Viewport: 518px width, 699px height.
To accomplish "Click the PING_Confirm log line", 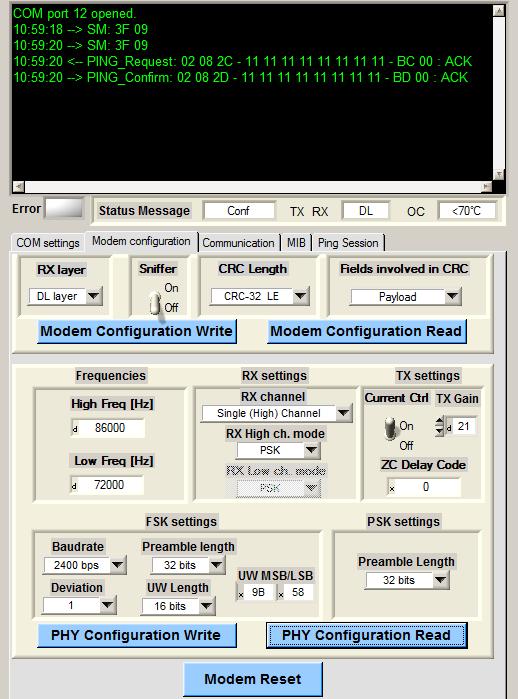I will [x=241, y=78].
